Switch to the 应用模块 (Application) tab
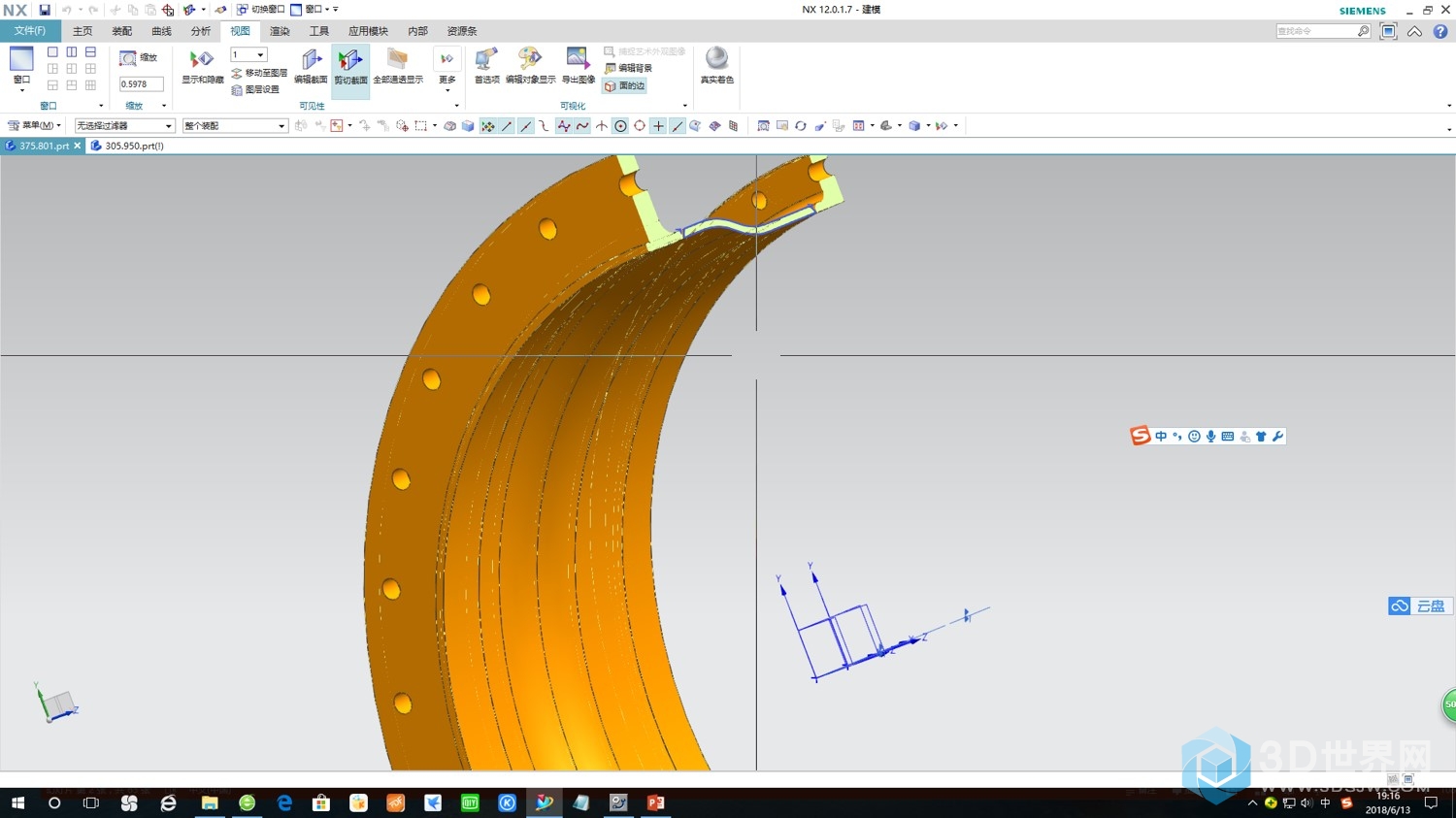Image resolution: width=1456 pixels, height=818 pixels. tap(368, 31)
